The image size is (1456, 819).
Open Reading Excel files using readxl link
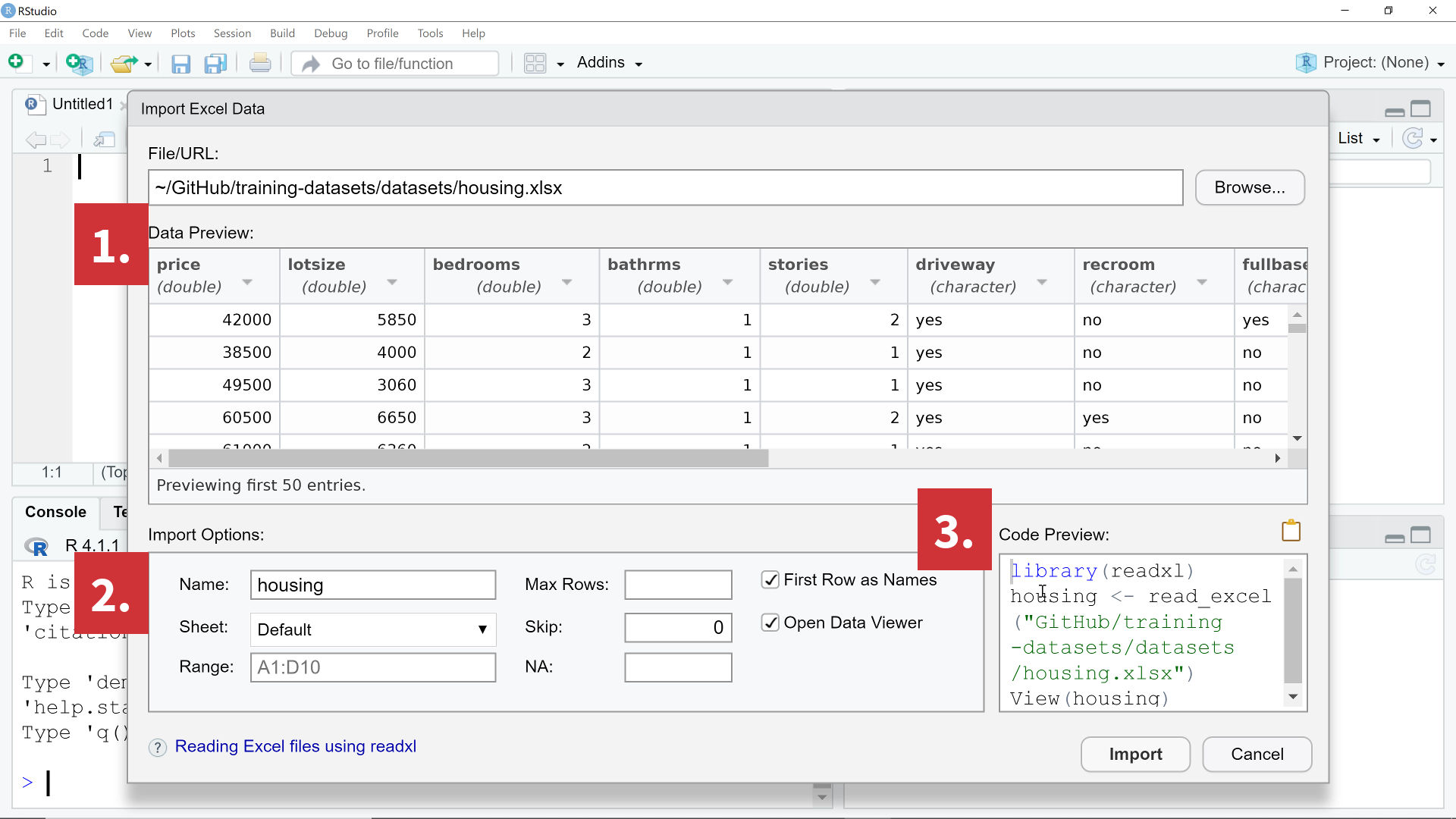click(296, 746)
